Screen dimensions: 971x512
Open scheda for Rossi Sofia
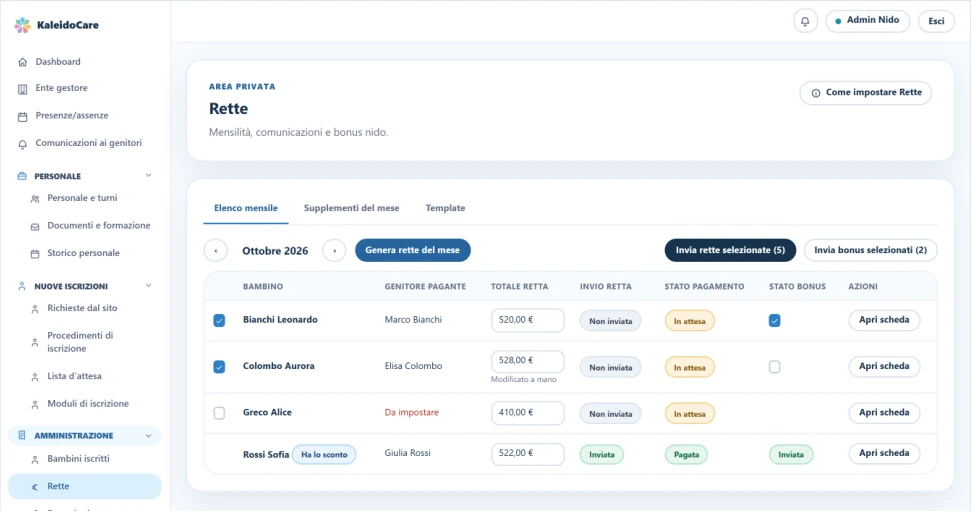(884, 453)
